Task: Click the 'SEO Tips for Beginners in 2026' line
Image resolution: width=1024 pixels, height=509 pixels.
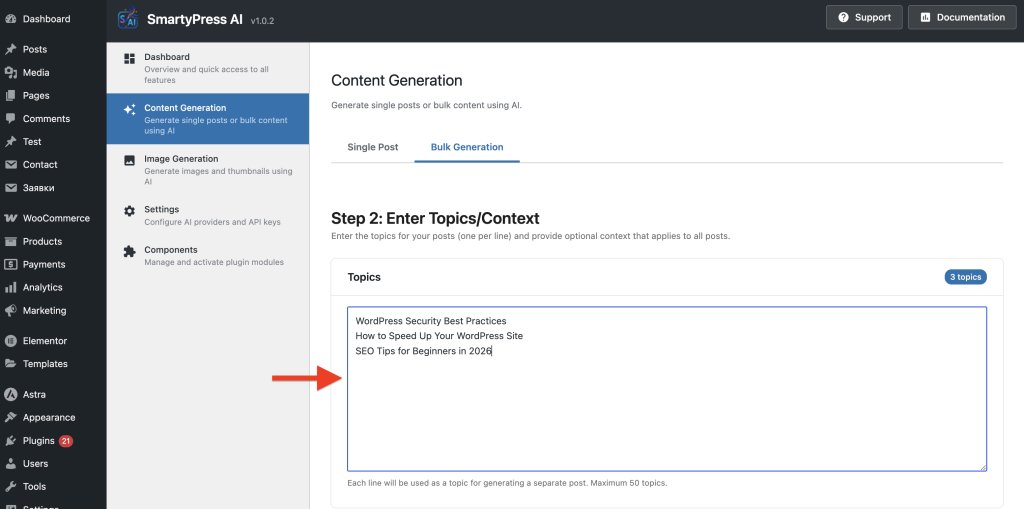Action: coord(423,351)
